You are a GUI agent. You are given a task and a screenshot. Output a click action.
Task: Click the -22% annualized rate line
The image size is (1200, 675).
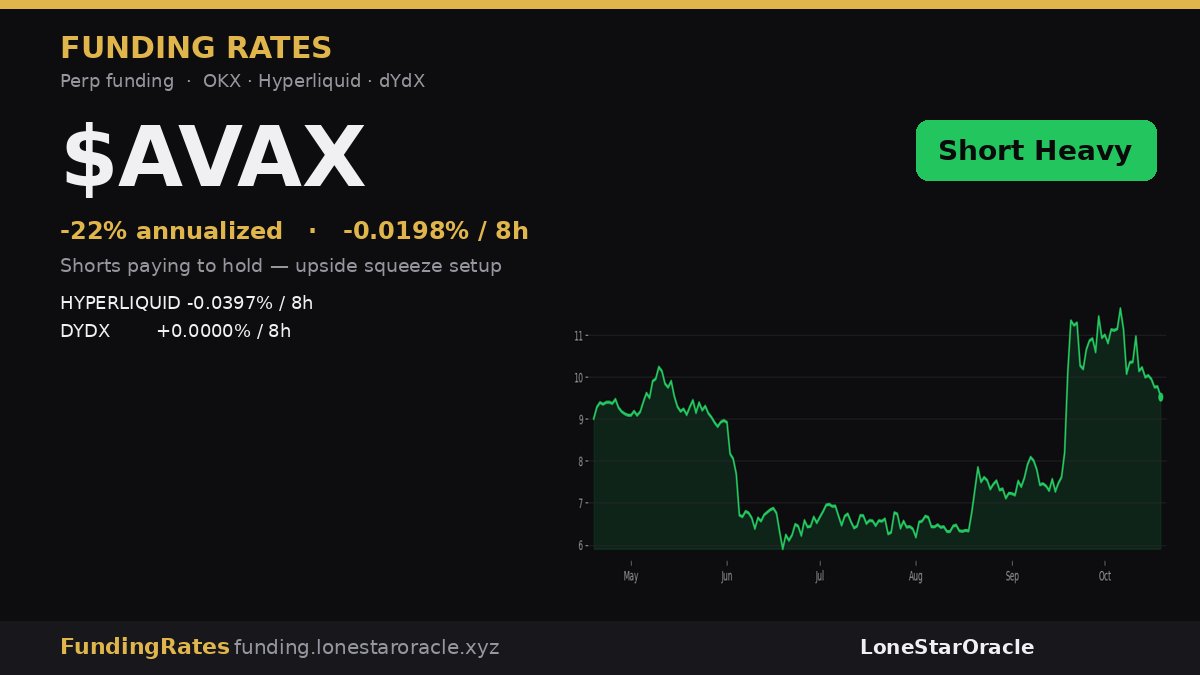click(x=294, y=231)
